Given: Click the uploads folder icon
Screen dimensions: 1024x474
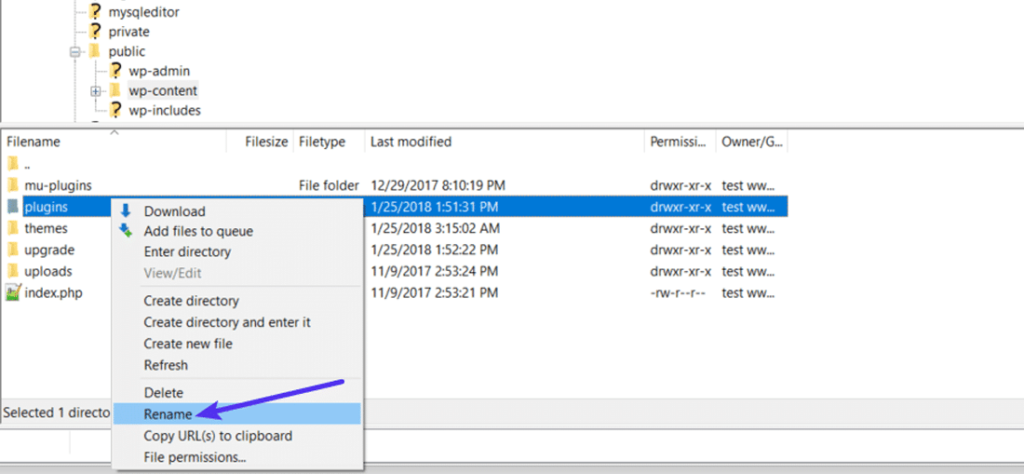Looking at the screenshot, I should (x=12, y=271).
